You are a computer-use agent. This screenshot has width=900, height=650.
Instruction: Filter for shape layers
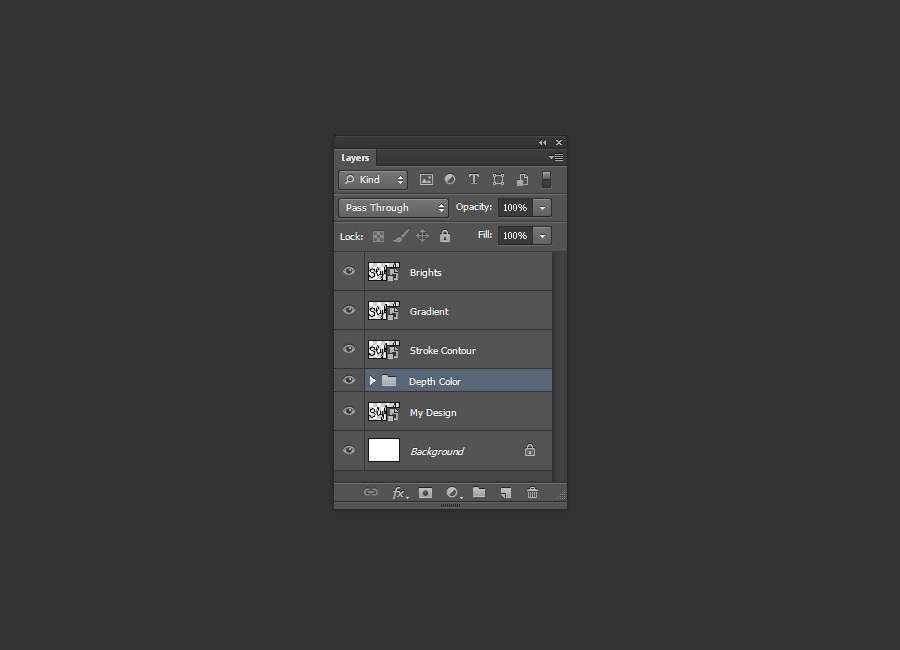pos(498,179)
